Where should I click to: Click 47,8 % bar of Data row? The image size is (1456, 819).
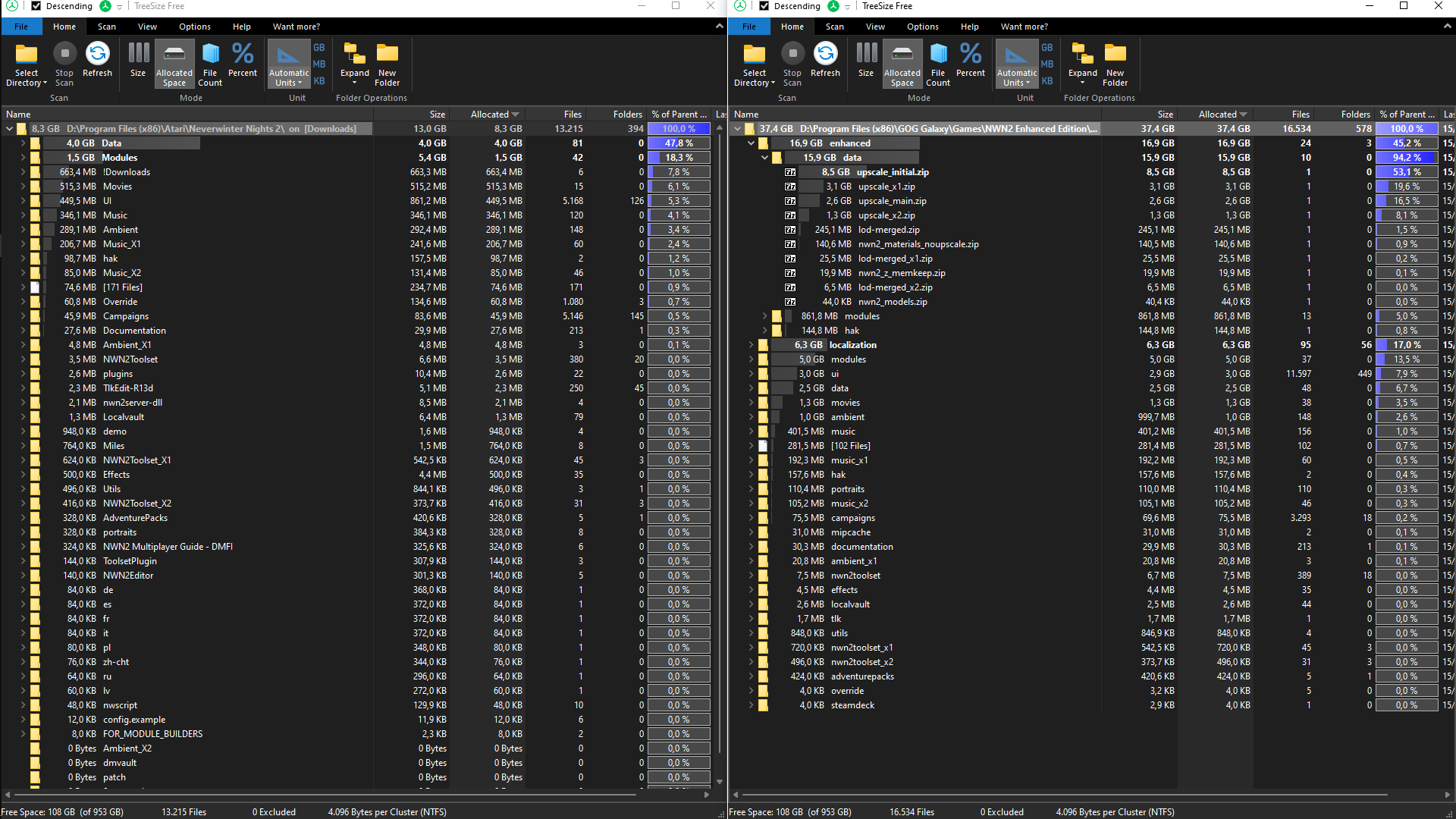tap(679, 143)
